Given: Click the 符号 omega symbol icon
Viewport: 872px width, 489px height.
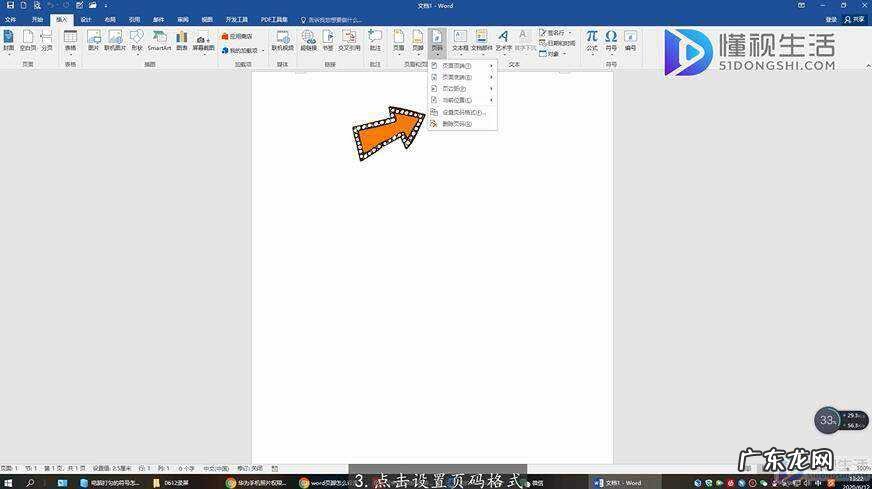Looking at the screenshot, I should tap(611, 40).
